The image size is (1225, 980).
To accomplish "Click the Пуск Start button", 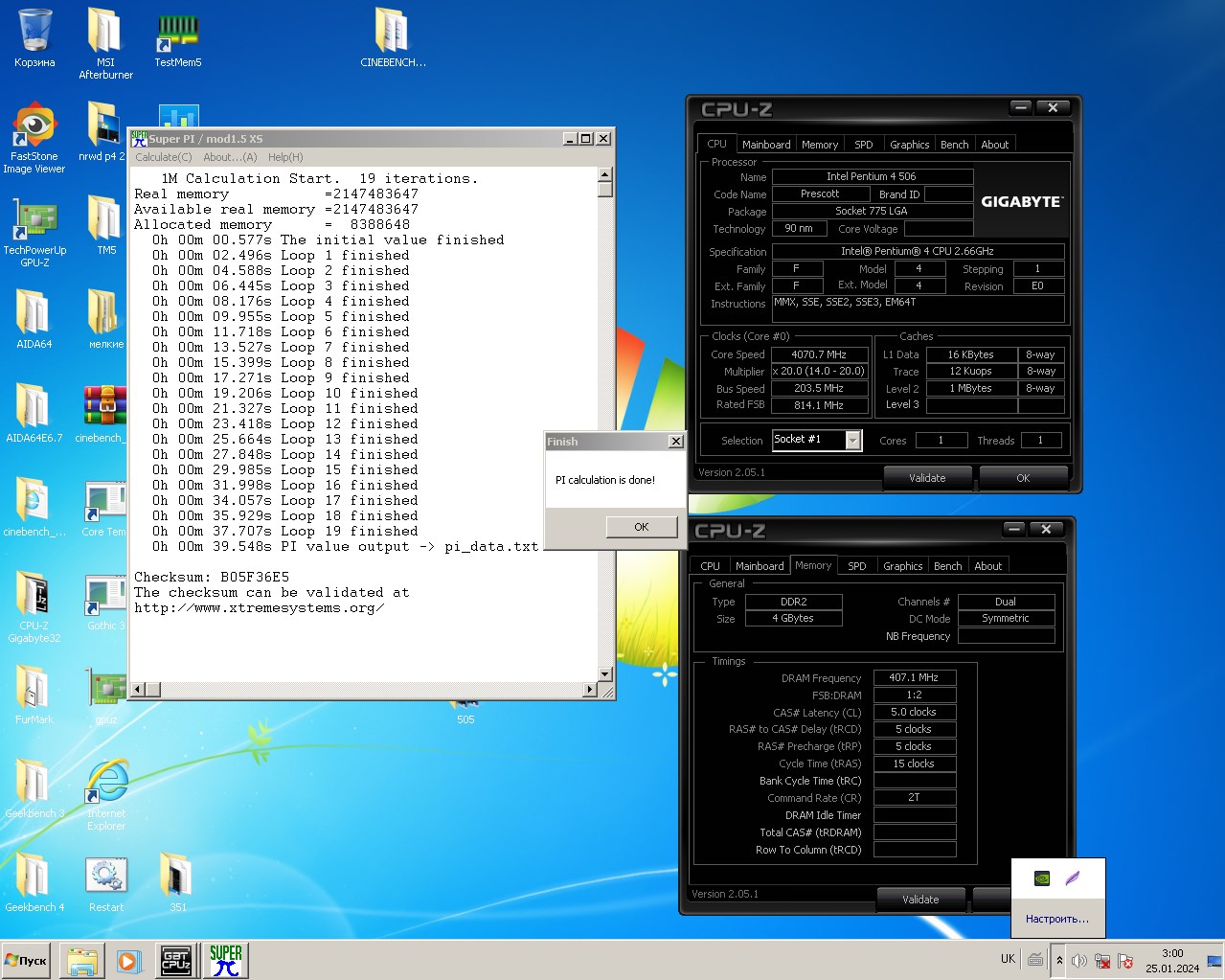I will (x=26, y=960).
